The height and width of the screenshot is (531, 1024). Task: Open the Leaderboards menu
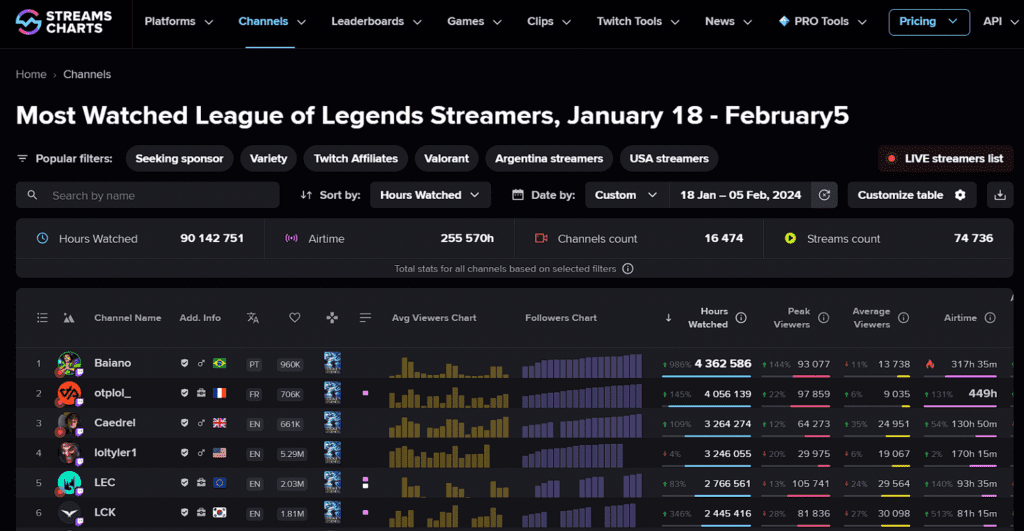pyautogui.click(x=375, y=22)
